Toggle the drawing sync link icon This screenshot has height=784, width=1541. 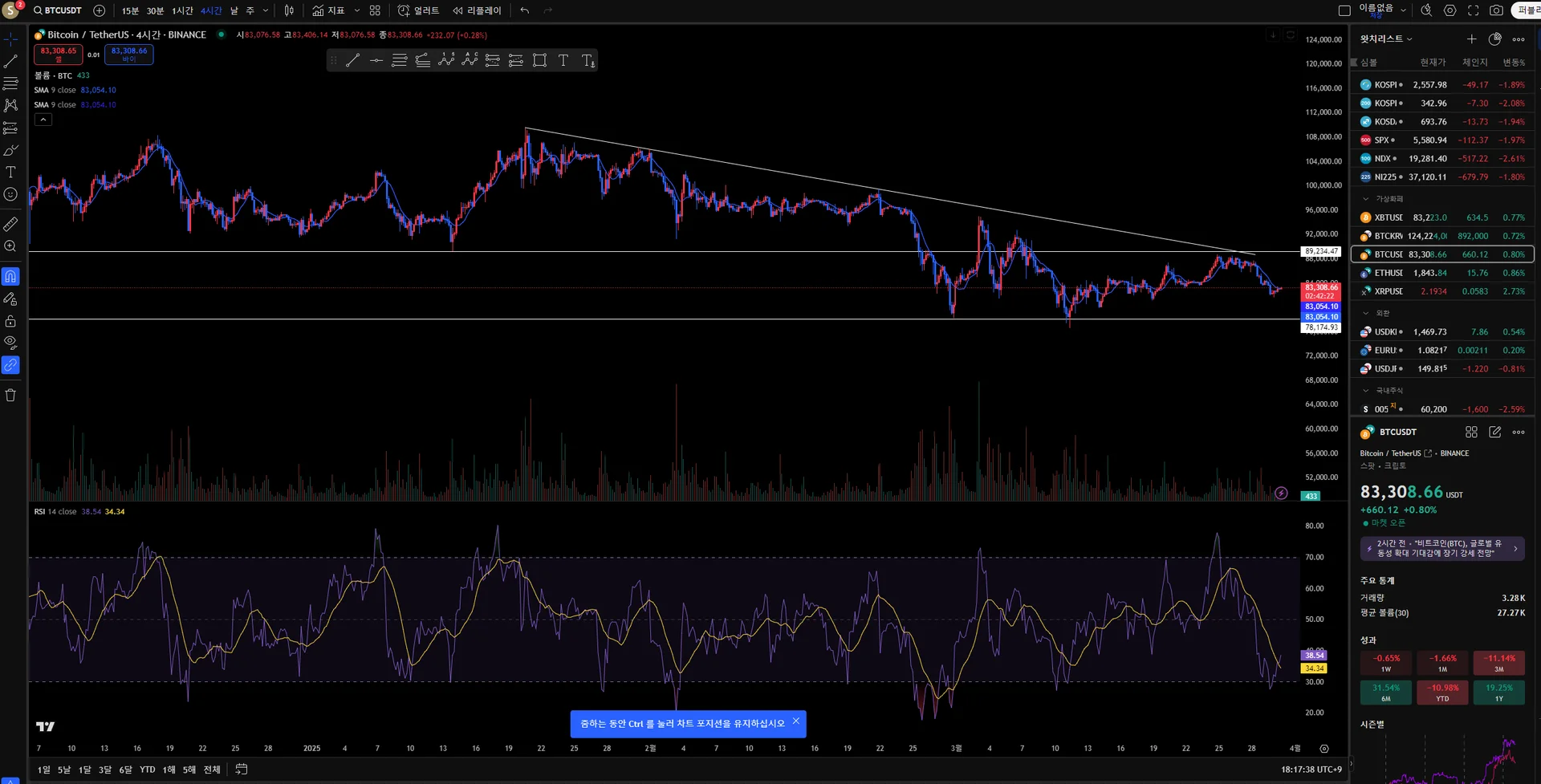point(10,365)
